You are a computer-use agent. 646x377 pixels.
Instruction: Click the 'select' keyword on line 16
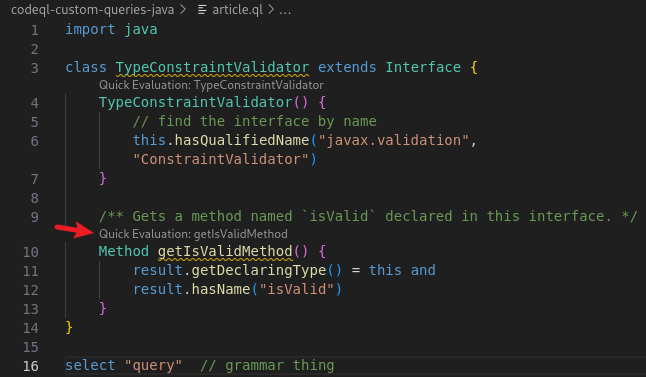pyautogui.click(x=90, y=365)
